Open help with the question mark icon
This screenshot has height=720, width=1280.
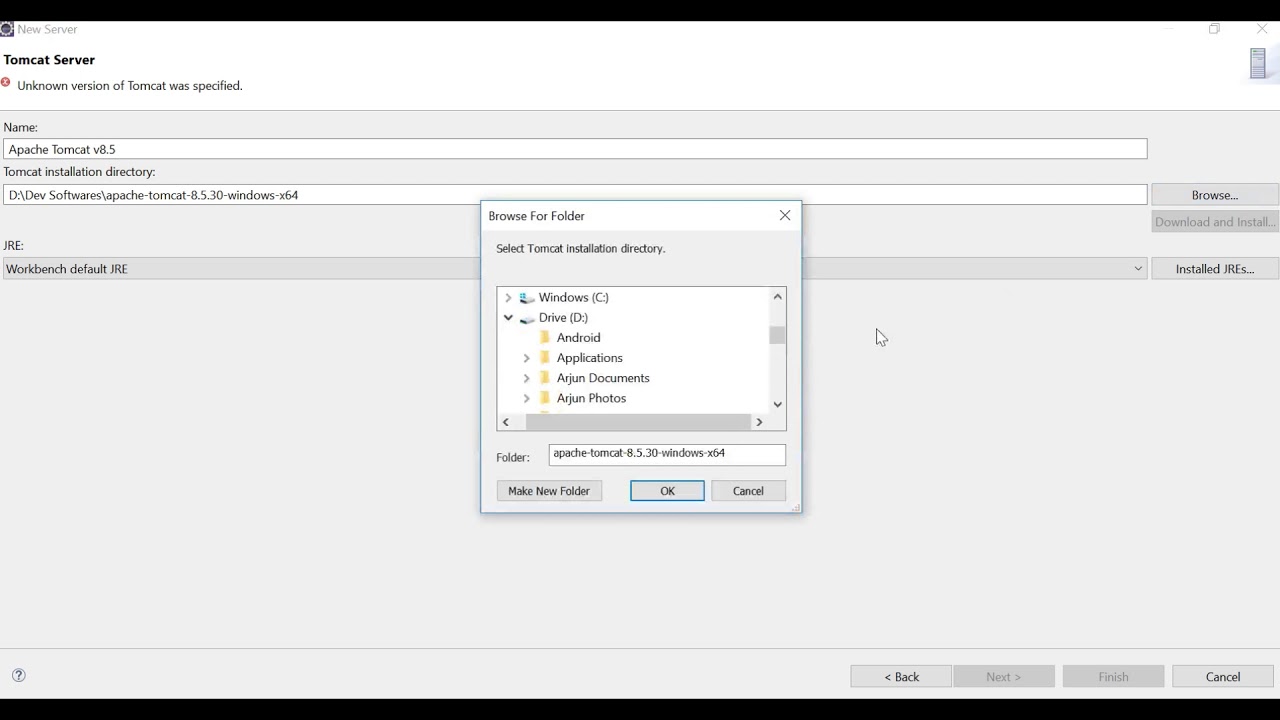coord(19,675)
